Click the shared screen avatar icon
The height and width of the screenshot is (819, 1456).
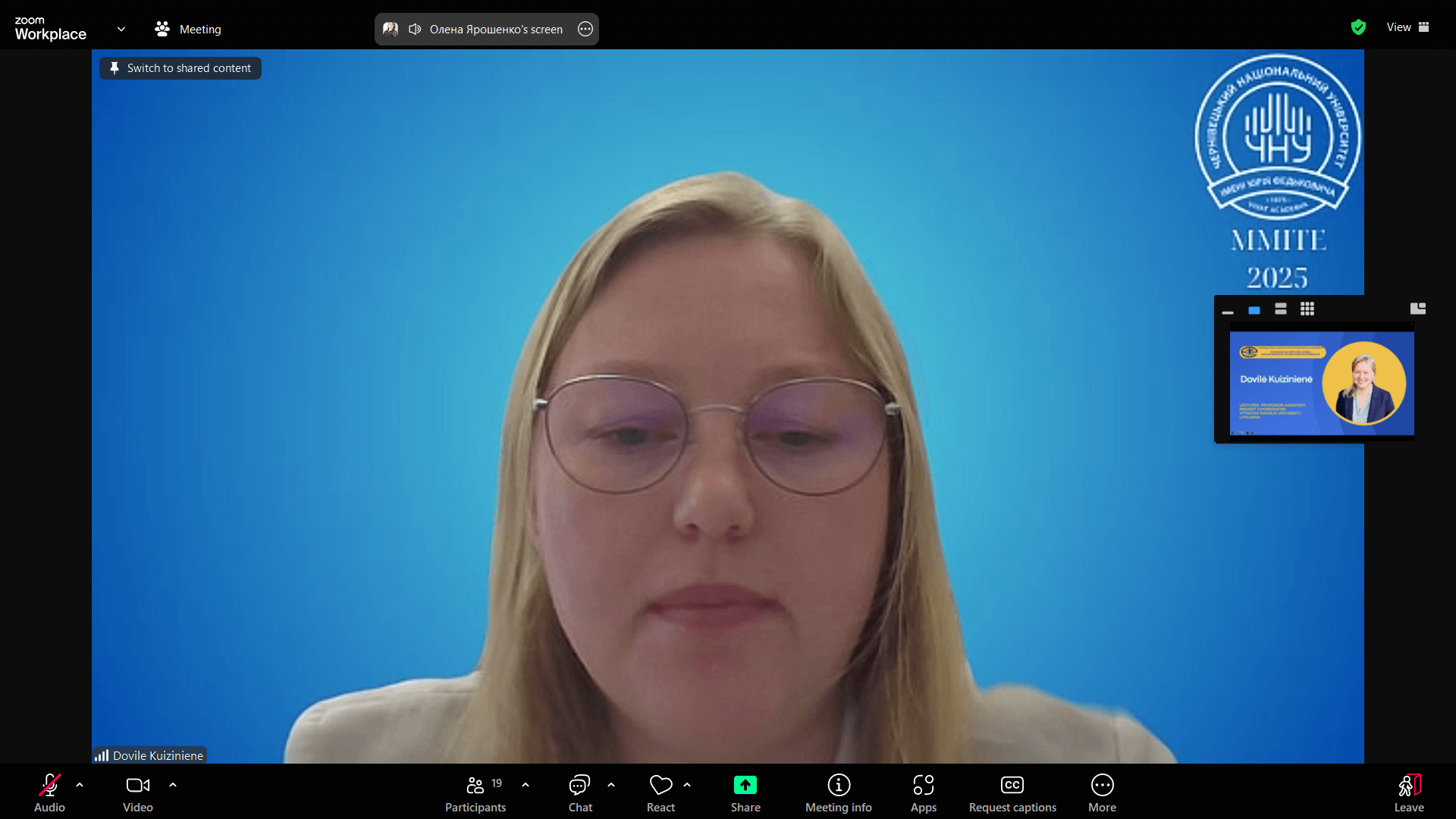pos(391,29)
